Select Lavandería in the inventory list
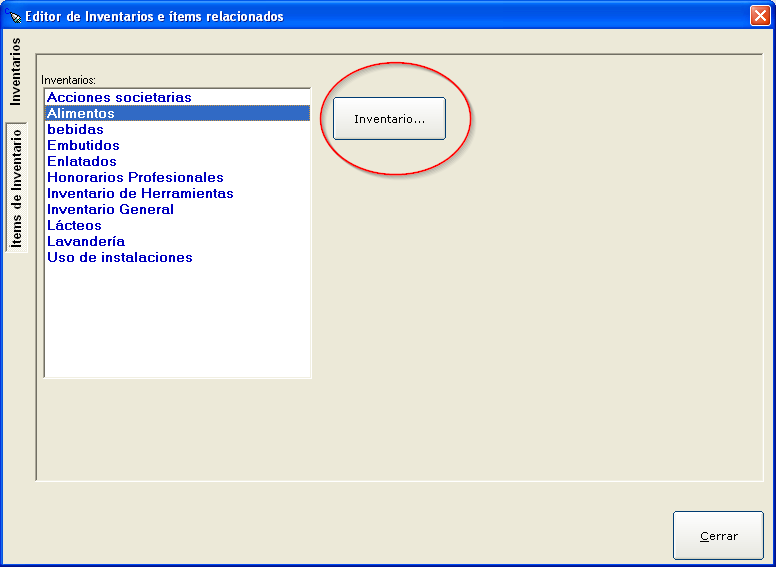Screen dimensions: 776x567 [x=177, y=241]
